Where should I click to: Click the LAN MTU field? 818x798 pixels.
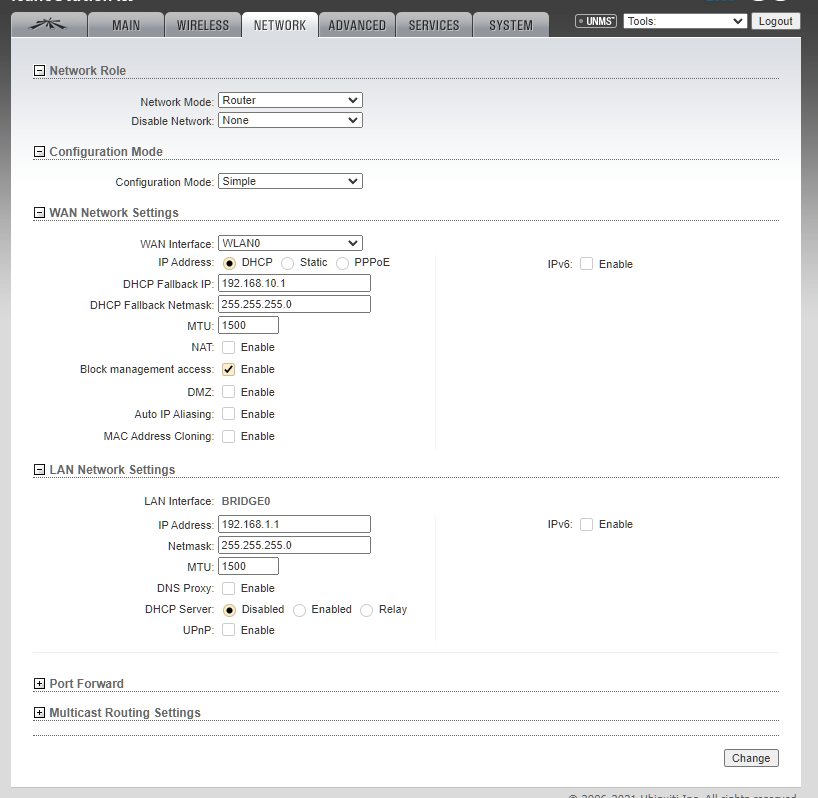tap(248, 566)
